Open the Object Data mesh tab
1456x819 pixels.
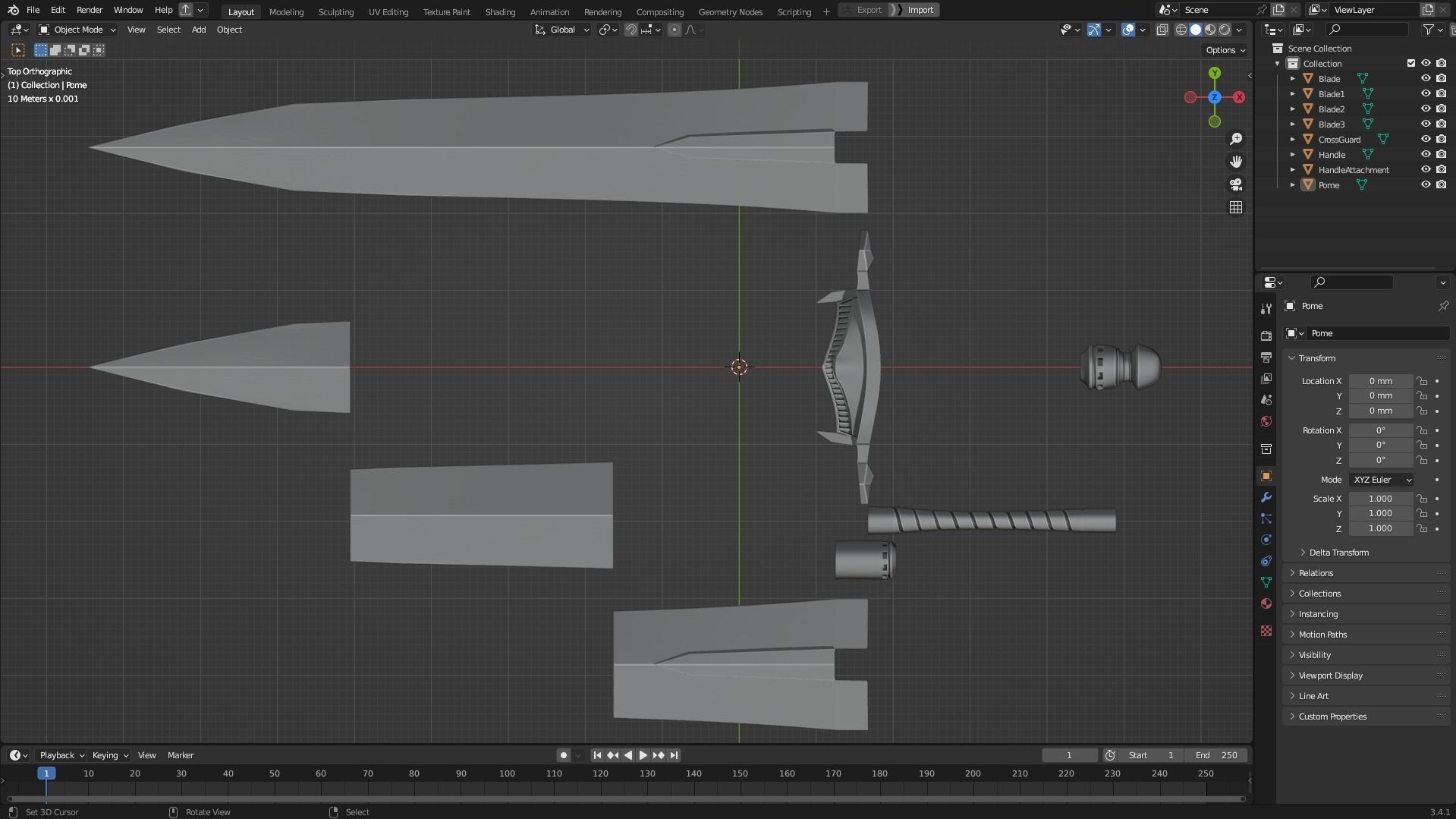coord(1266,582)
